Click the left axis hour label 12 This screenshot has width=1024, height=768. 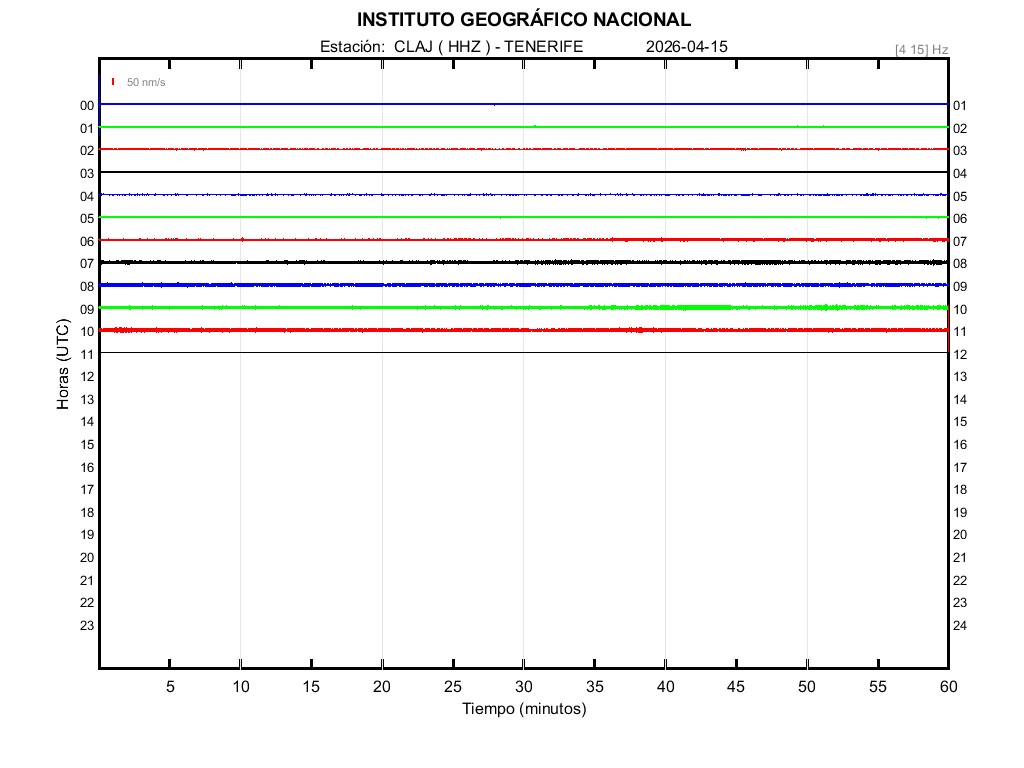pyautogui.click(x=87, y=377)
